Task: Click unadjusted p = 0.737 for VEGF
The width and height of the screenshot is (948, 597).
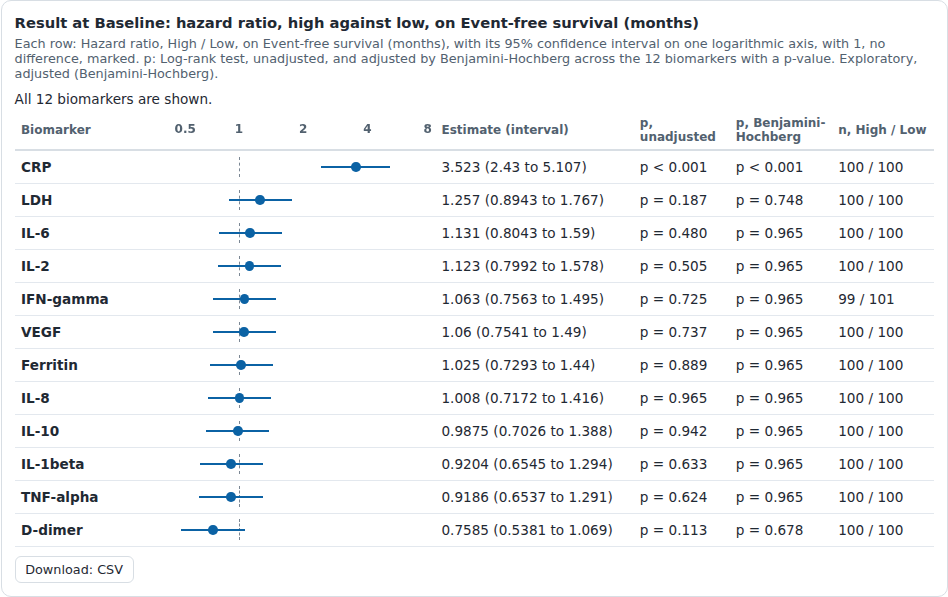Action: [673, 332]
